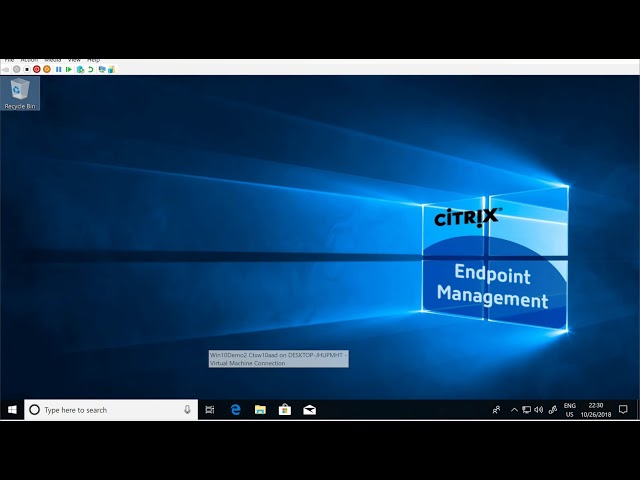This screenshot has height=480, width=640.
Task: Switch input language via ENG US indicator
Action: pos(570,410)
